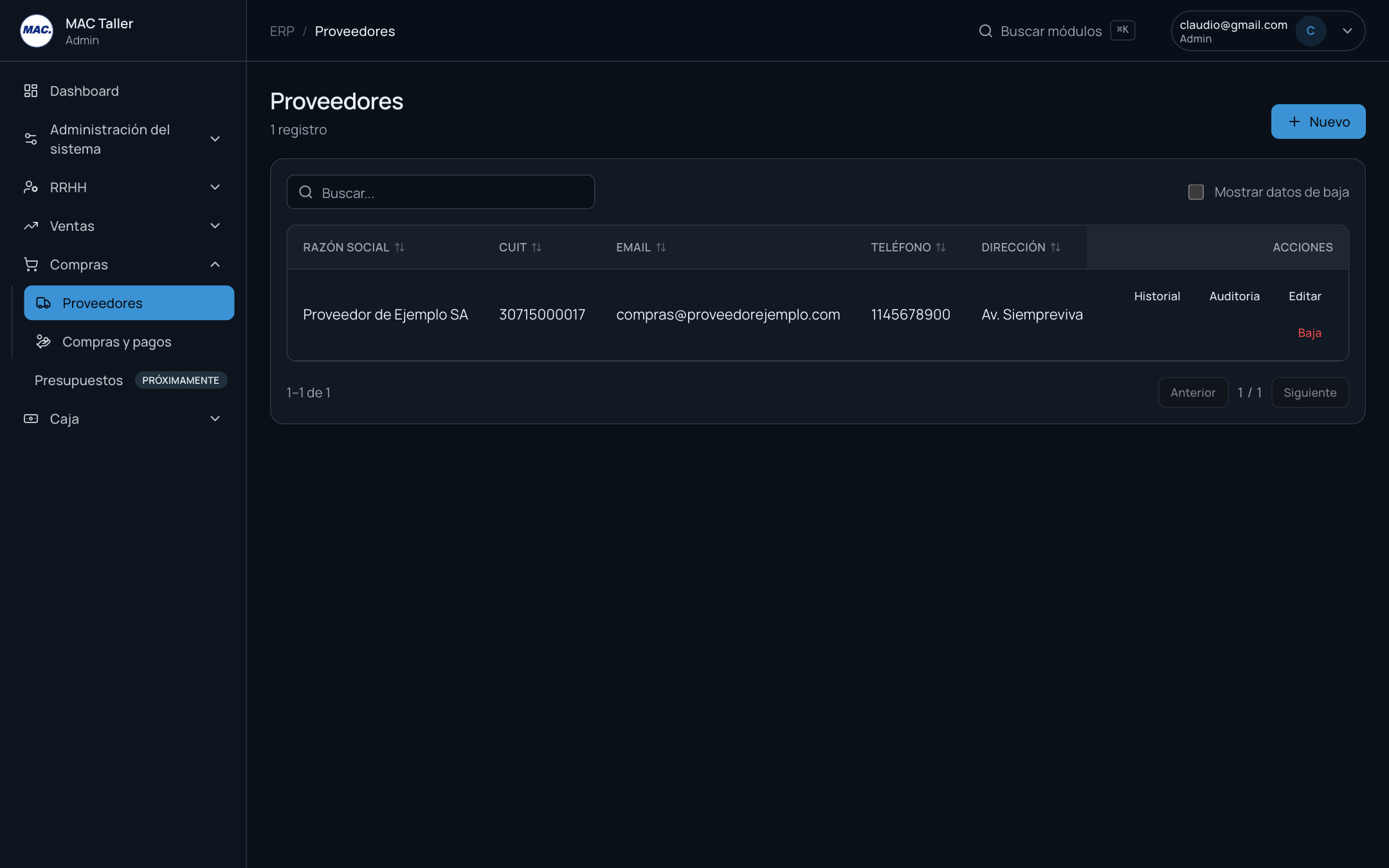Open the Caja menu label
Screen dimensions: 1389x868
tap(64, 419)
